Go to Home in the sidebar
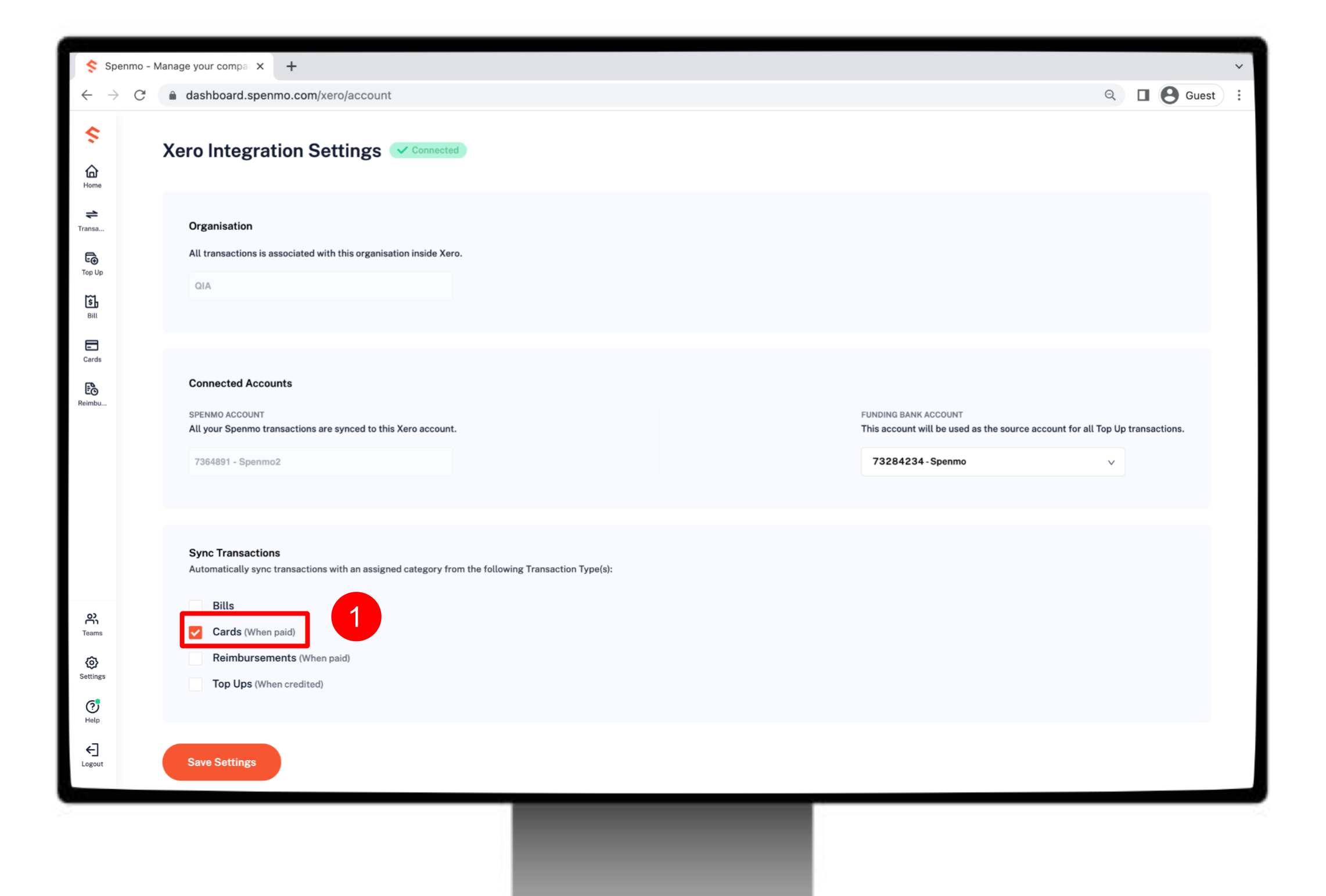1326x896 pixels. tap(92, 177)
